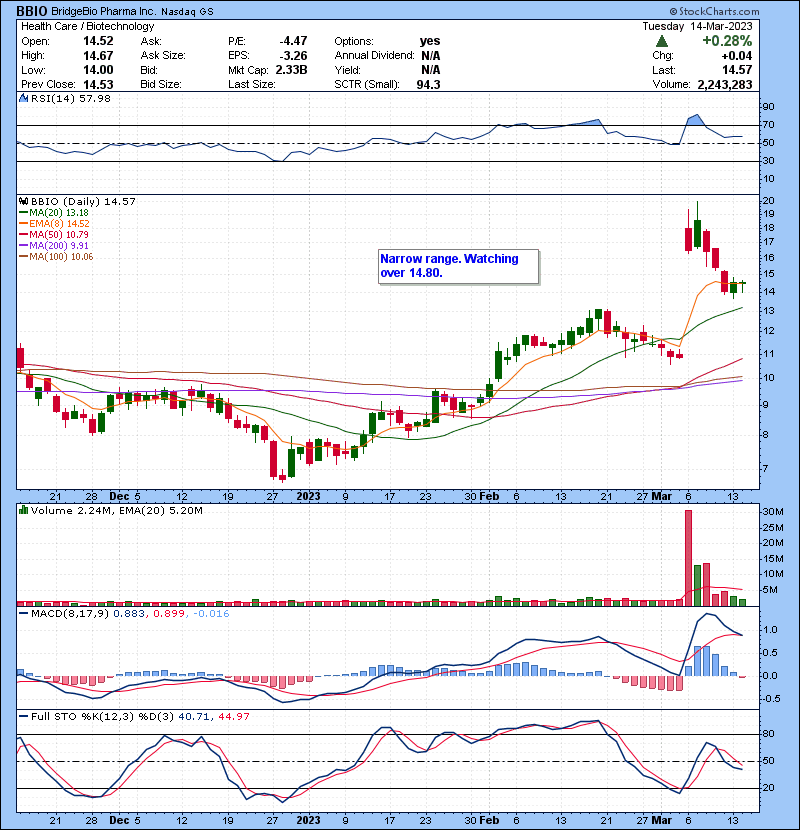The width and height of the screenshot is (800, 830).
Task: Click the Prev Close value 14.53
Action: [98, 85]
